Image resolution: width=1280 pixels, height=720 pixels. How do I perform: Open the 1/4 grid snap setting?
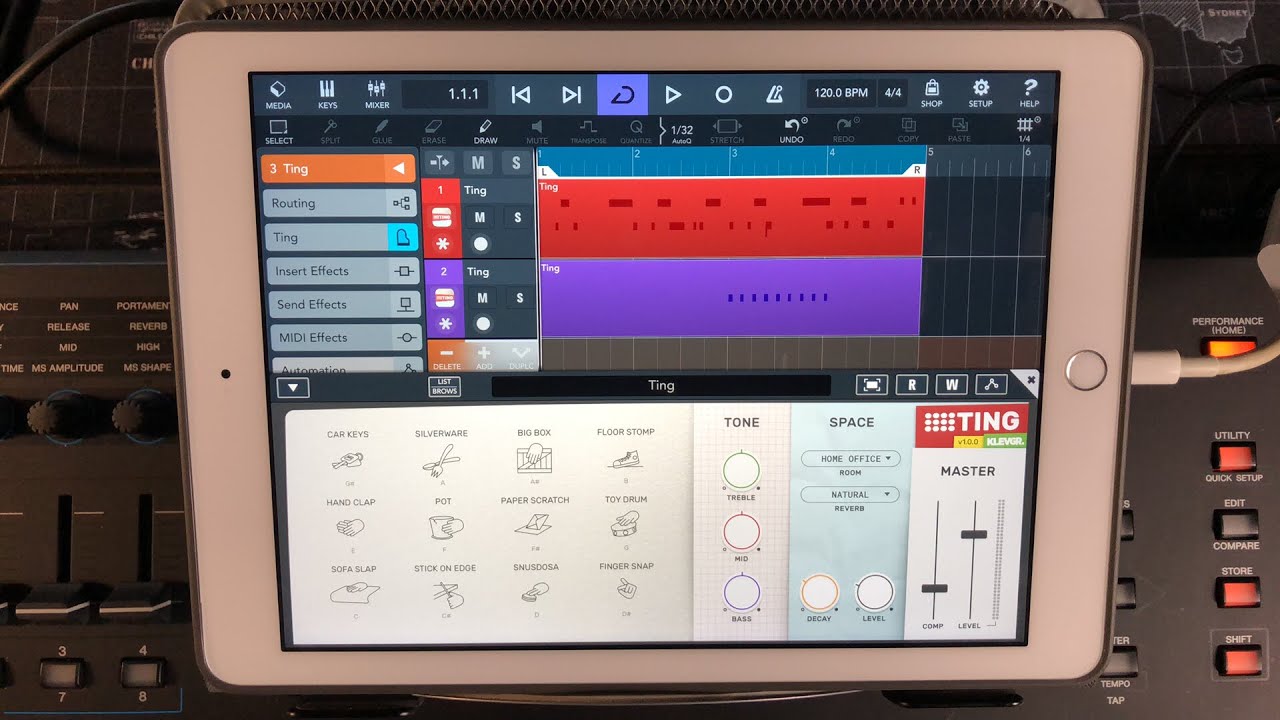pyautogui.click(x=1025, y=131)
